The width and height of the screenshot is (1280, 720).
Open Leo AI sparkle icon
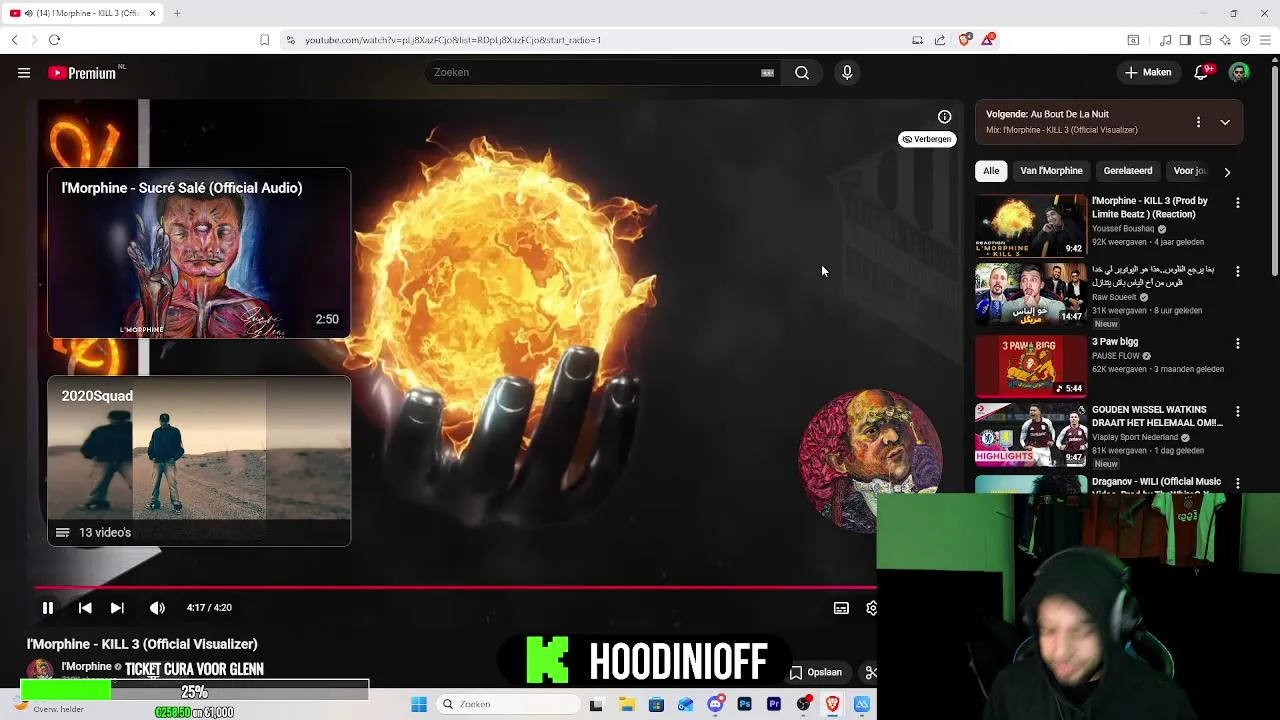pyautogui.click(x=1225, y=40)
